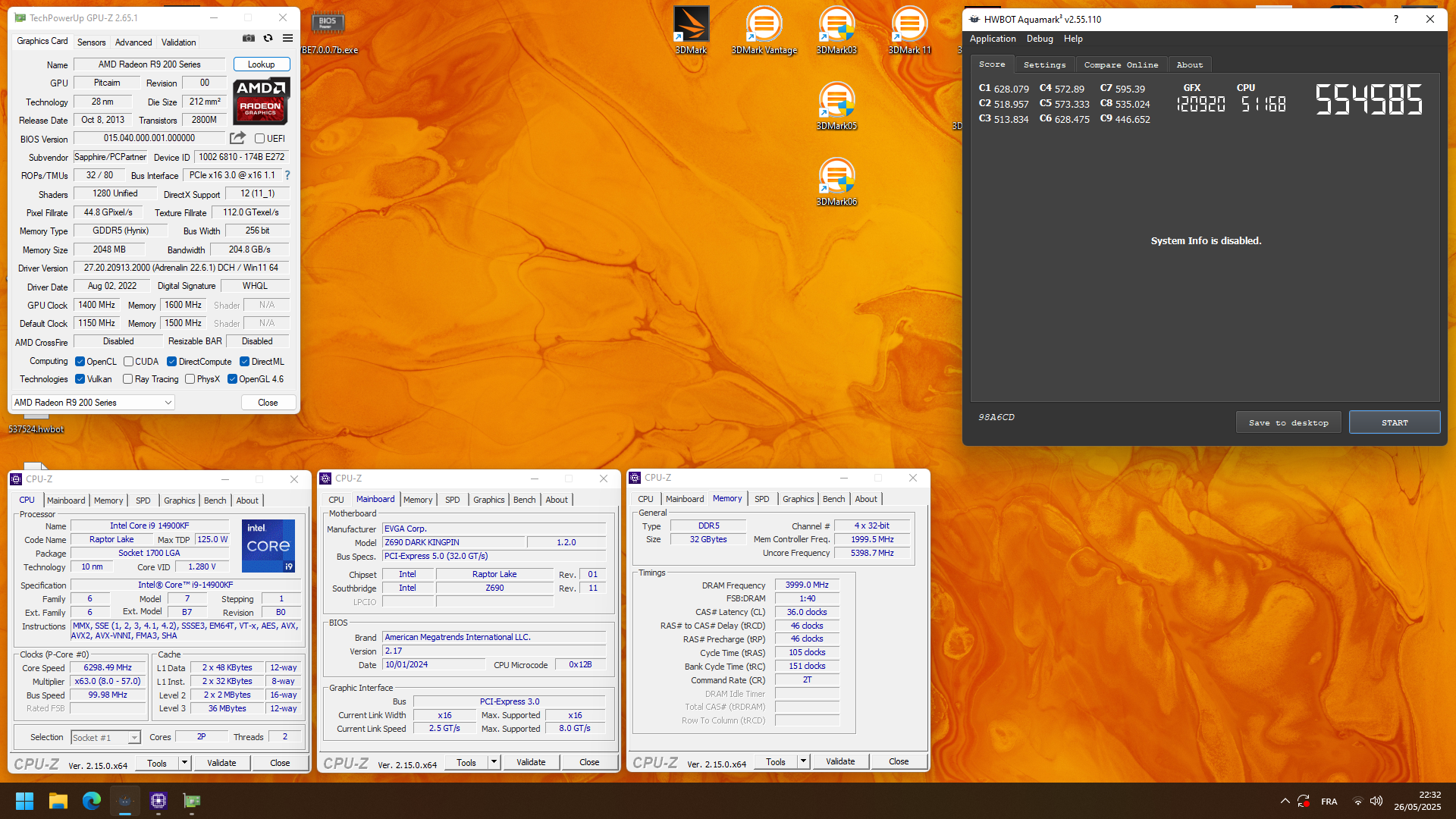This screenshot has height=819, width=1456.
Task: Switch to the Sensors tab in GPU-Z
Action: click(x=91, y=42)
